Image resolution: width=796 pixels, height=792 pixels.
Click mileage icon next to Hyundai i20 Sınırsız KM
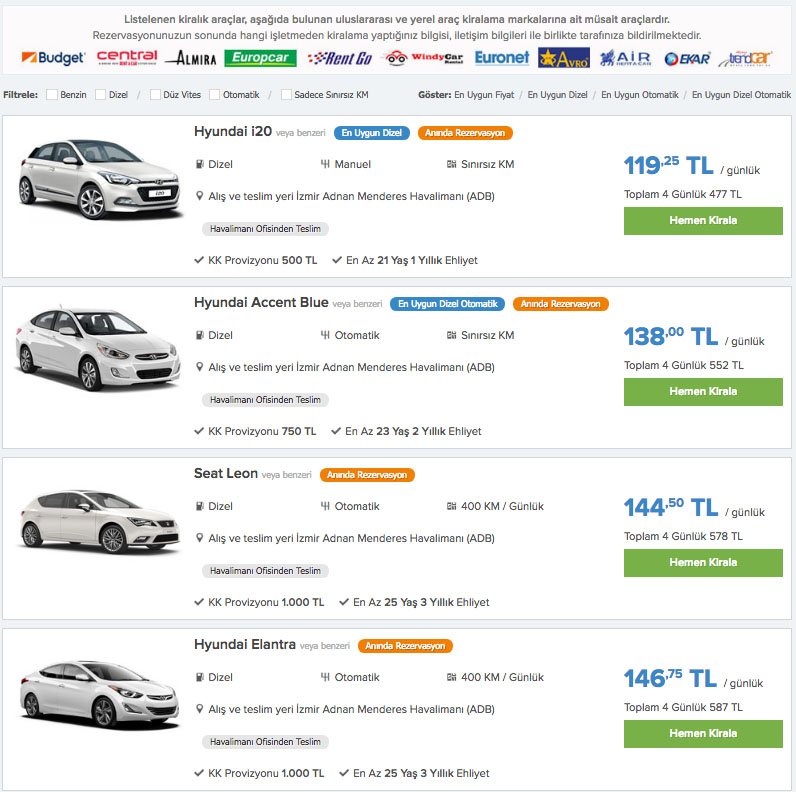(451, 164)
